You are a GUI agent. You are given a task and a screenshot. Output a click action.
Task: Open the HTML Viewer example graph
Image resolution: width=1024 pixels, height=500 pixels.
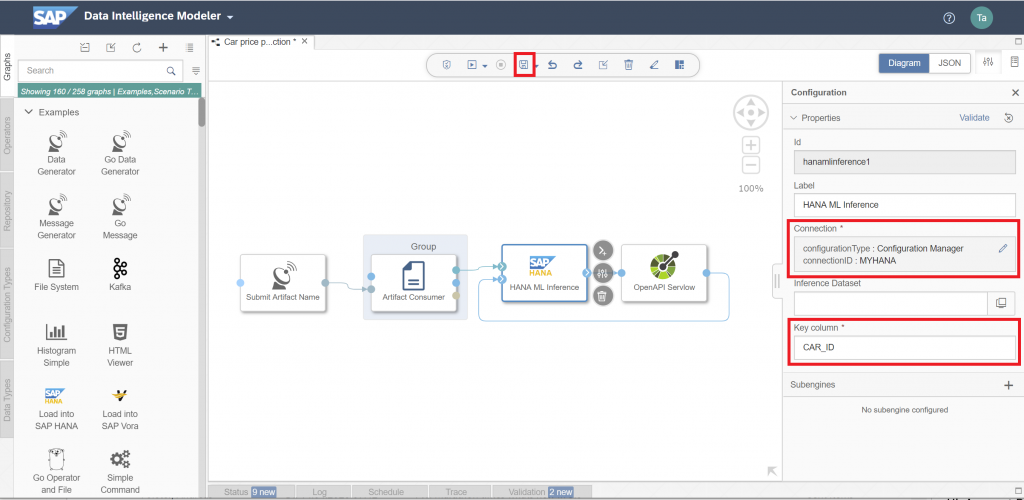[x=120, y=345]
